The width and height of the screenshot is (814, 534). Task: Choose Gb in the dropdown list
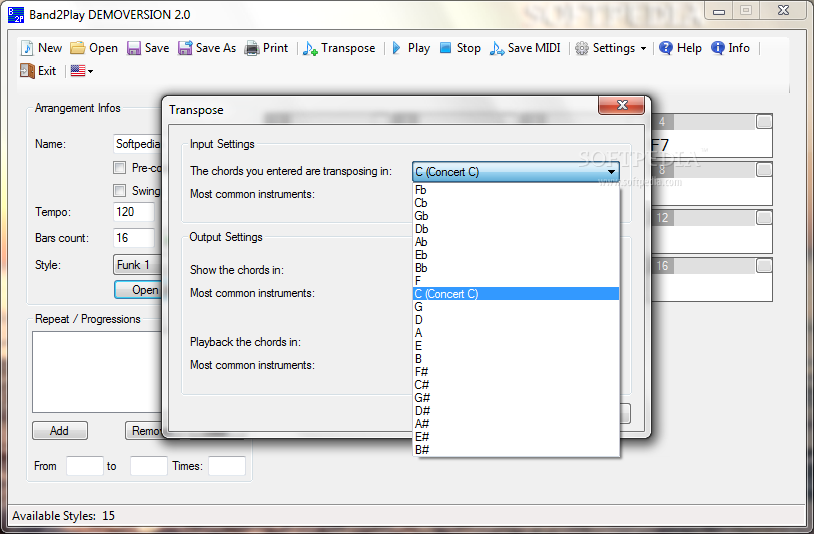click(516, 216)
